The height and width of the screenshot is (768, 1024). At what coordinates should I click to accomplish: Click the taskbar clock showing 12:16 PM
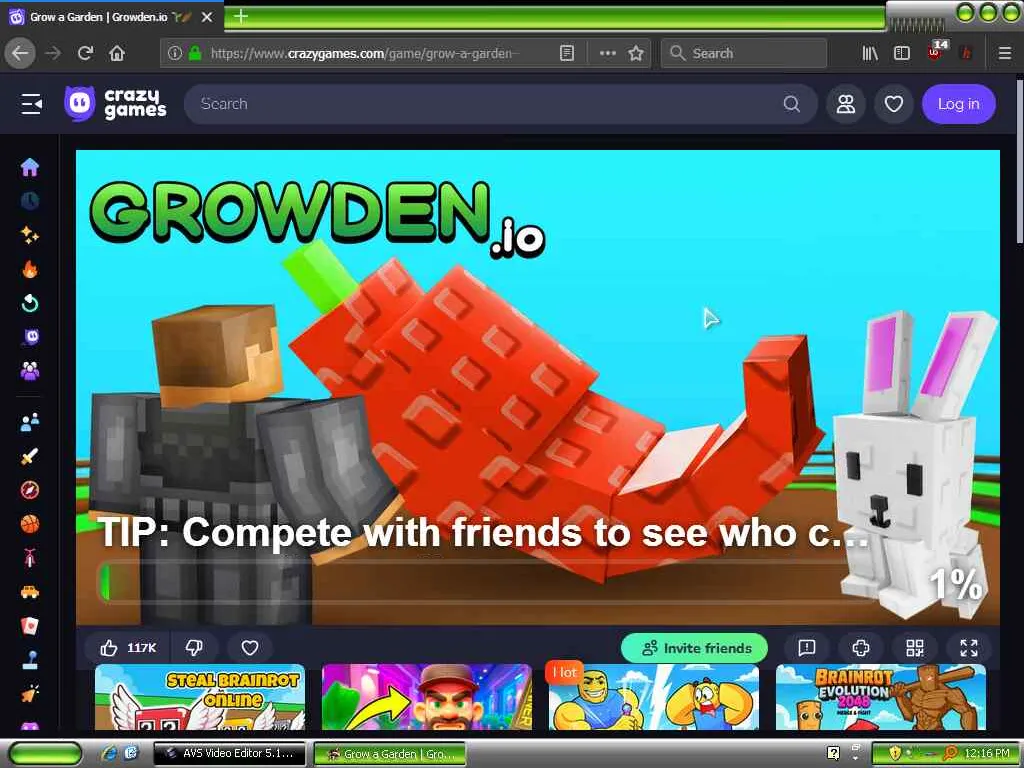click(987, 753)
